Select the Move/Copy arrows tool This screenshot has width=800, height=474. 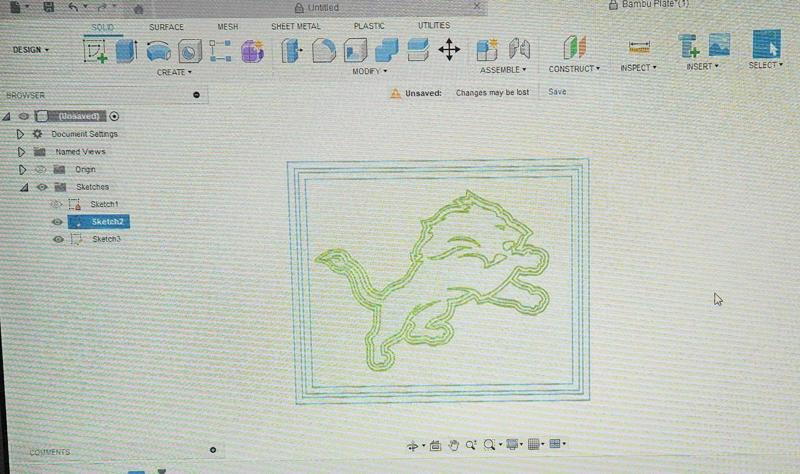(x=449, y=50)
